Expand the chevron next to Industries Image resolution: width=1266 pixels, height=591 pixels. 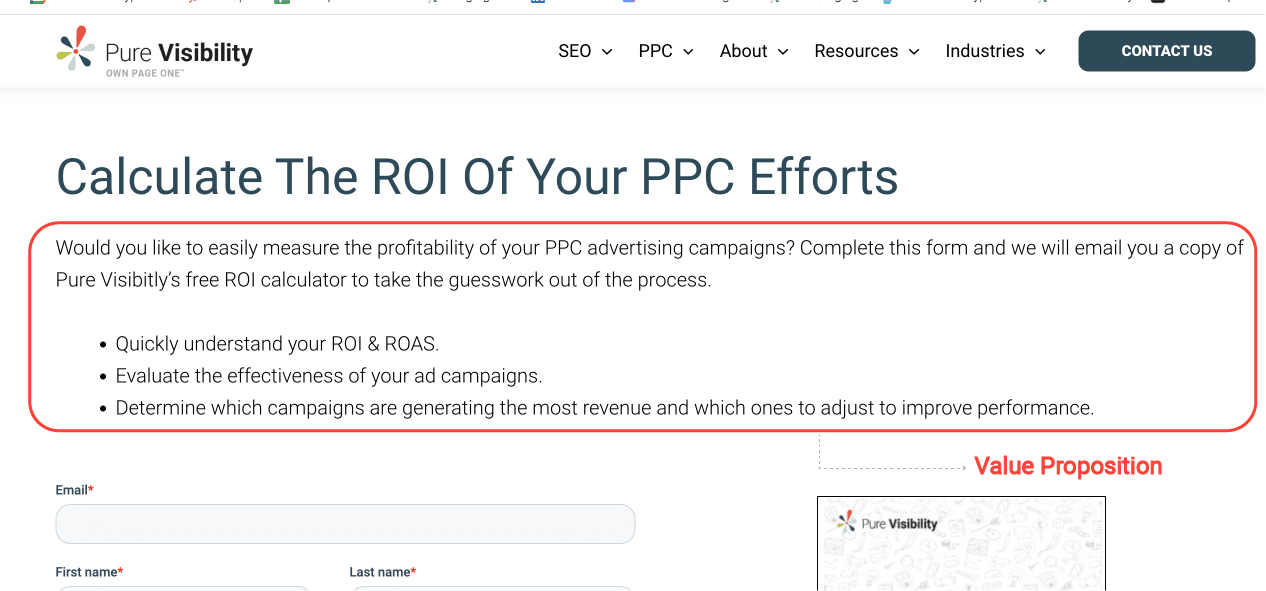click(1040, 52)
